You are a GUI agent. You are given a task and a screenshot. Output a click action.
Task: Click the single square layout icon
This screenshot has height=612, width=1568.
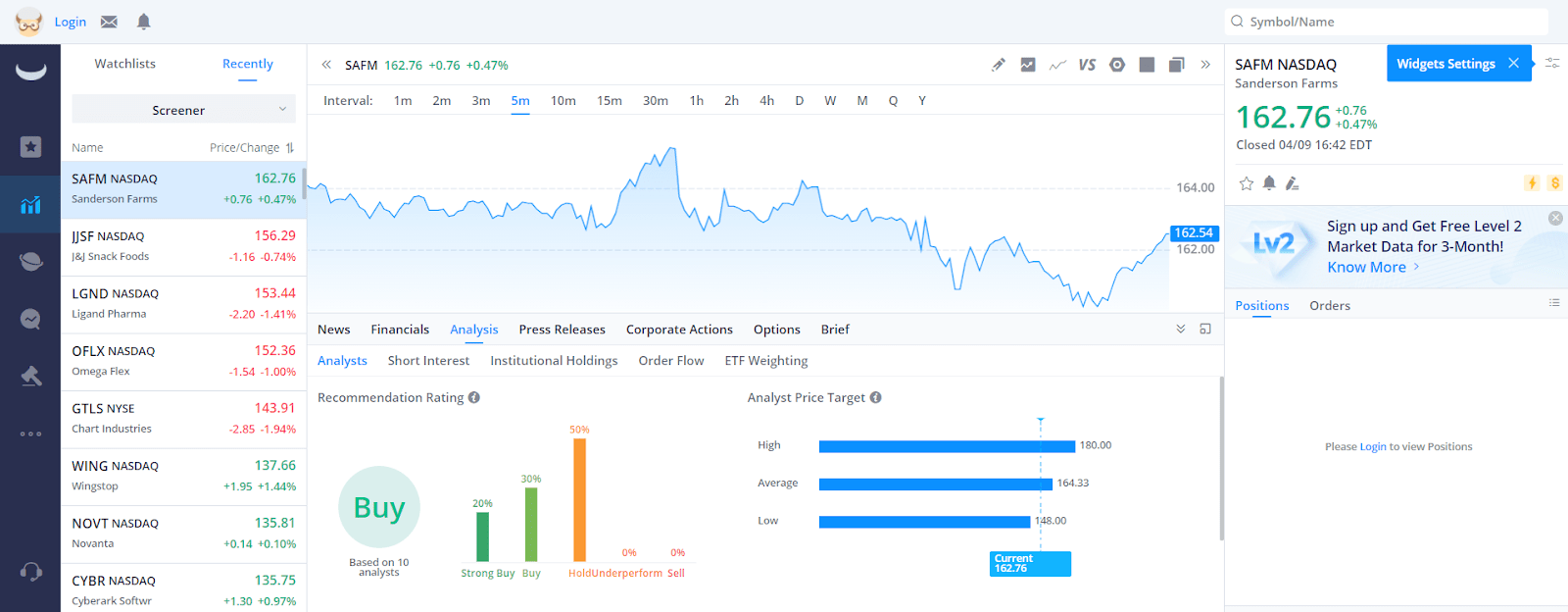[1147, 65]
